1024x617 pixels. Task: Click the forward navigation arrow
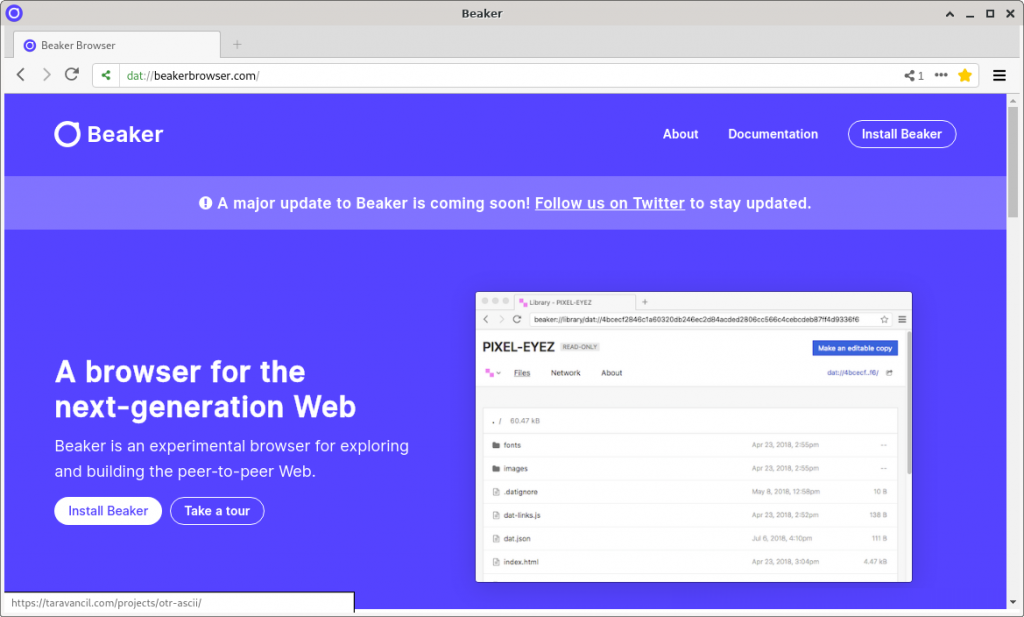[46, 74]
